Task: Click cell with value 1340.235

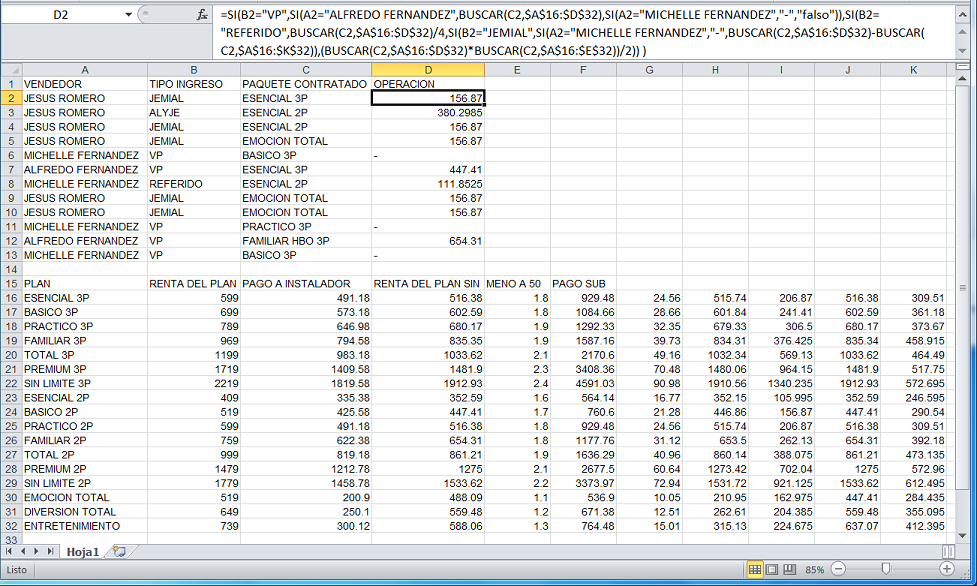Action: (781, 383)
